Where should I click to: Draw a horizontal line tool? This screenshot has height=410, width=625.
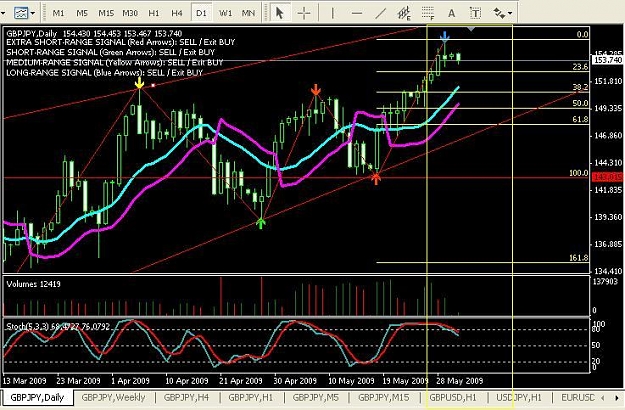[x=357, y=13]
